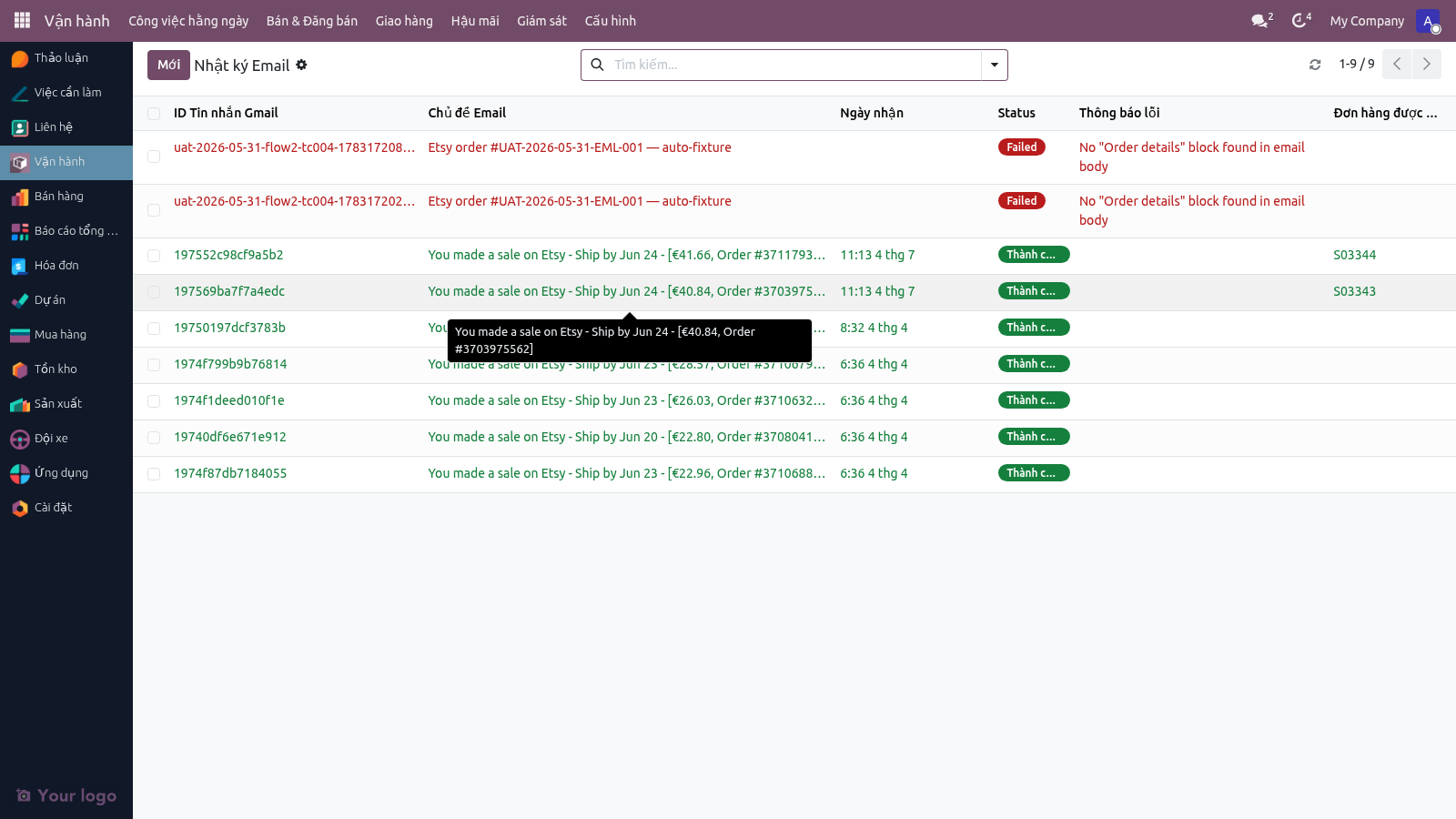The height and width of the screenshot is (819, 1456).
Task: Open Thảo luận app icon in sidebar
Action: [20, 58]
